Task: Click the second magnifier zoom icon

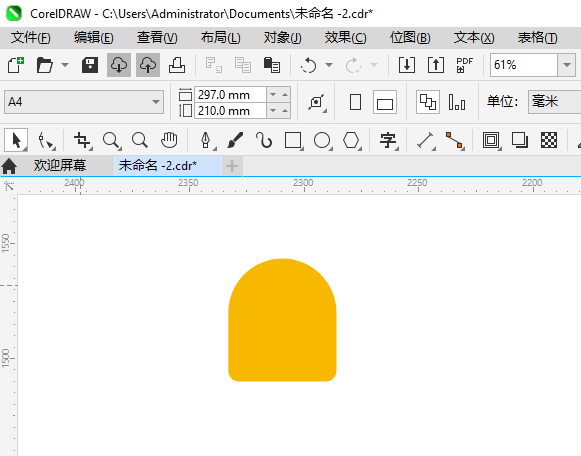Action: click(x=140, y=141)
